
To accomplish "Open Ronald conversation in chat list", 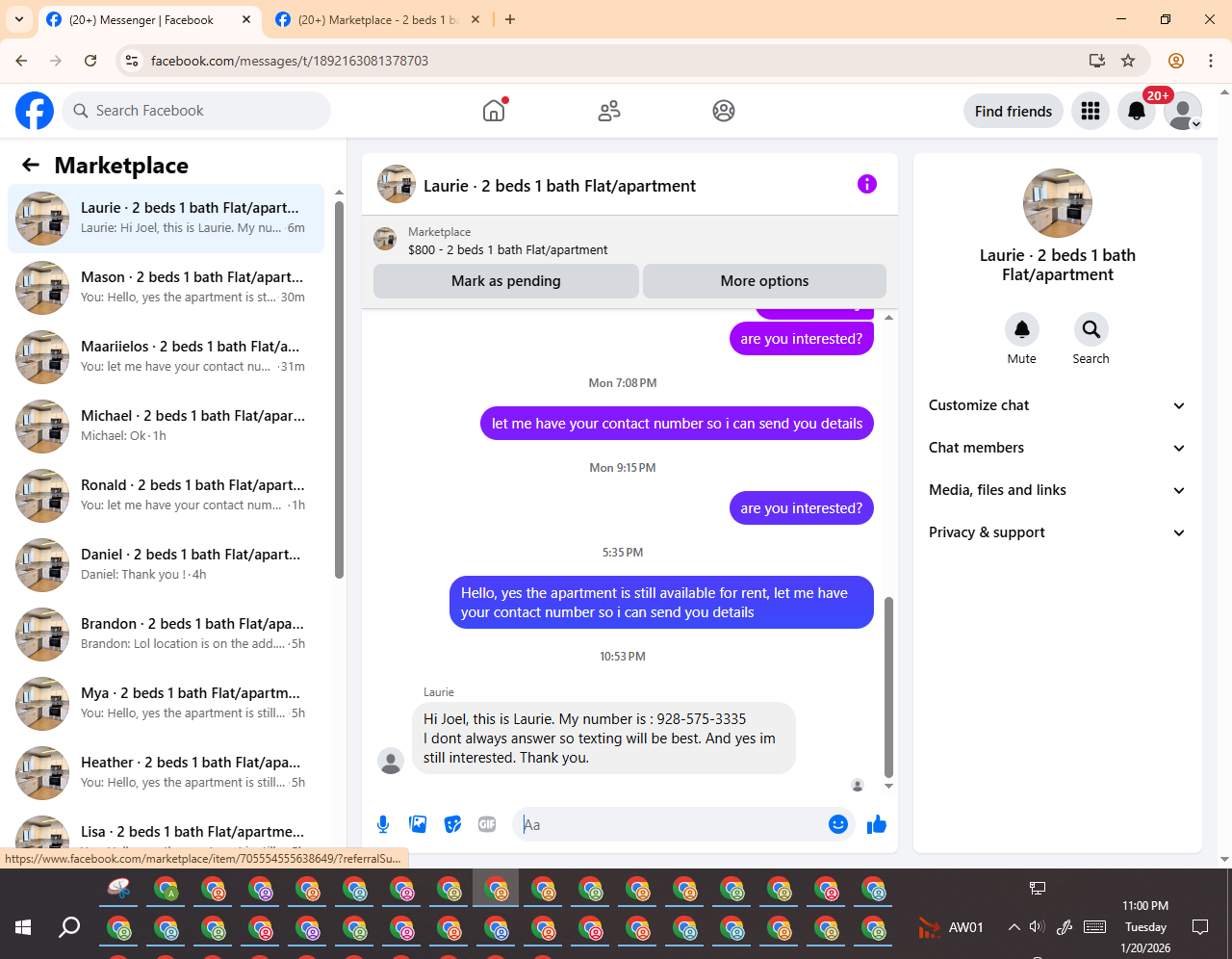I will [x=166, y=496].
